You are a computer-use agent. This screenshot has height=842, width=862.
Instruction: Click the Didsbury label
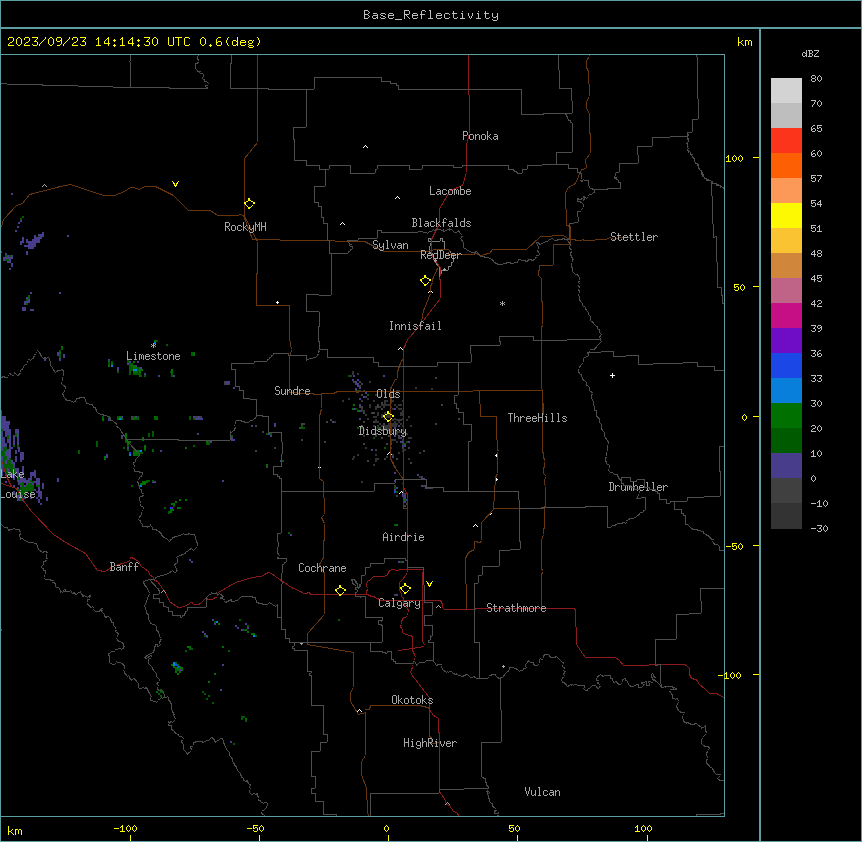point(383,431)
